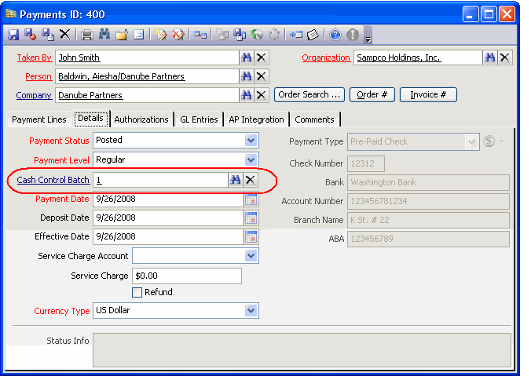This screenshot has height=382, width=529.
Task: Click the linked windows toolbar icon
Action: pos(200,34)
